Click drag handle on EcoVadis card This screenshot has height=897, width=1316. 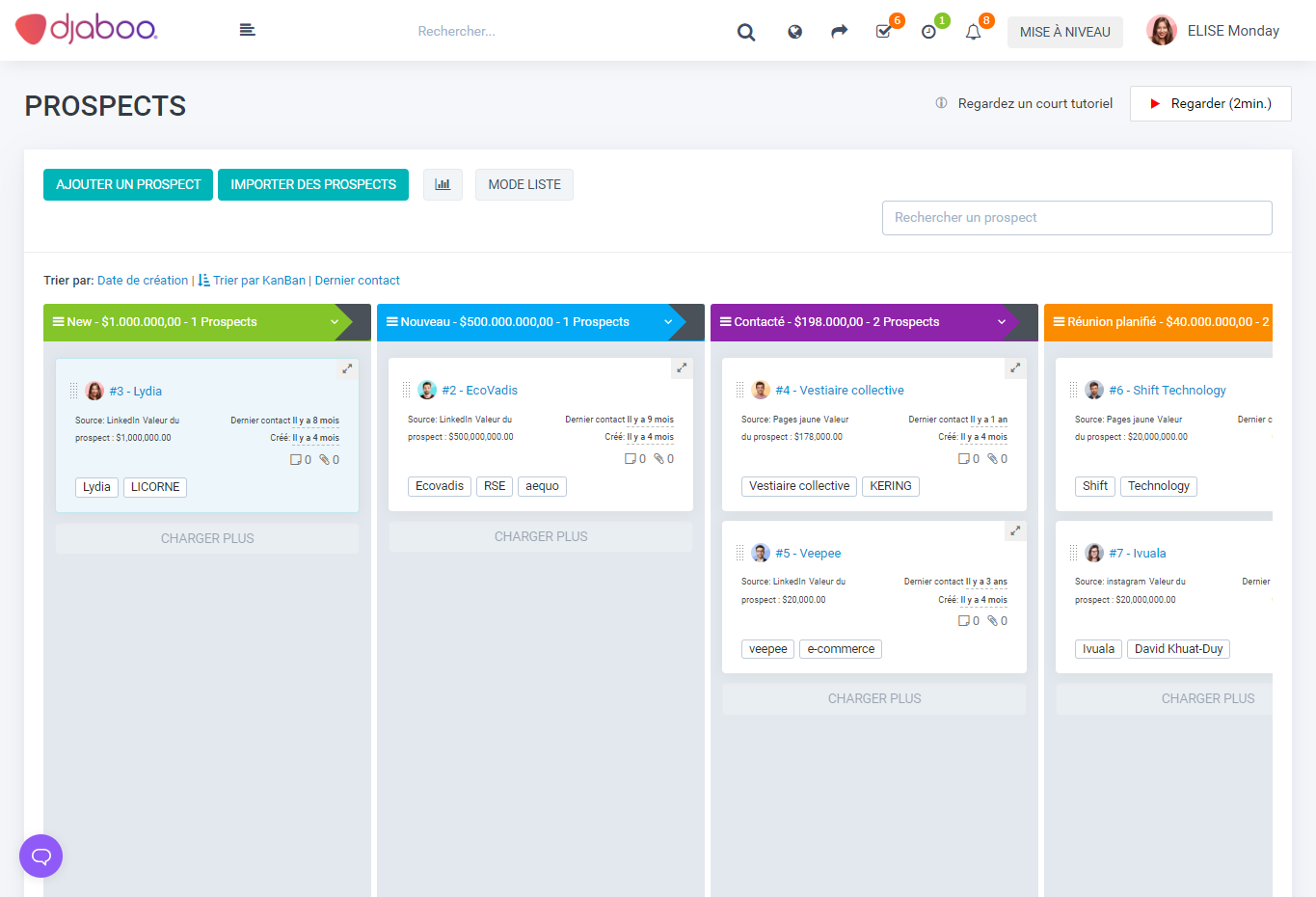pos(406,390)
